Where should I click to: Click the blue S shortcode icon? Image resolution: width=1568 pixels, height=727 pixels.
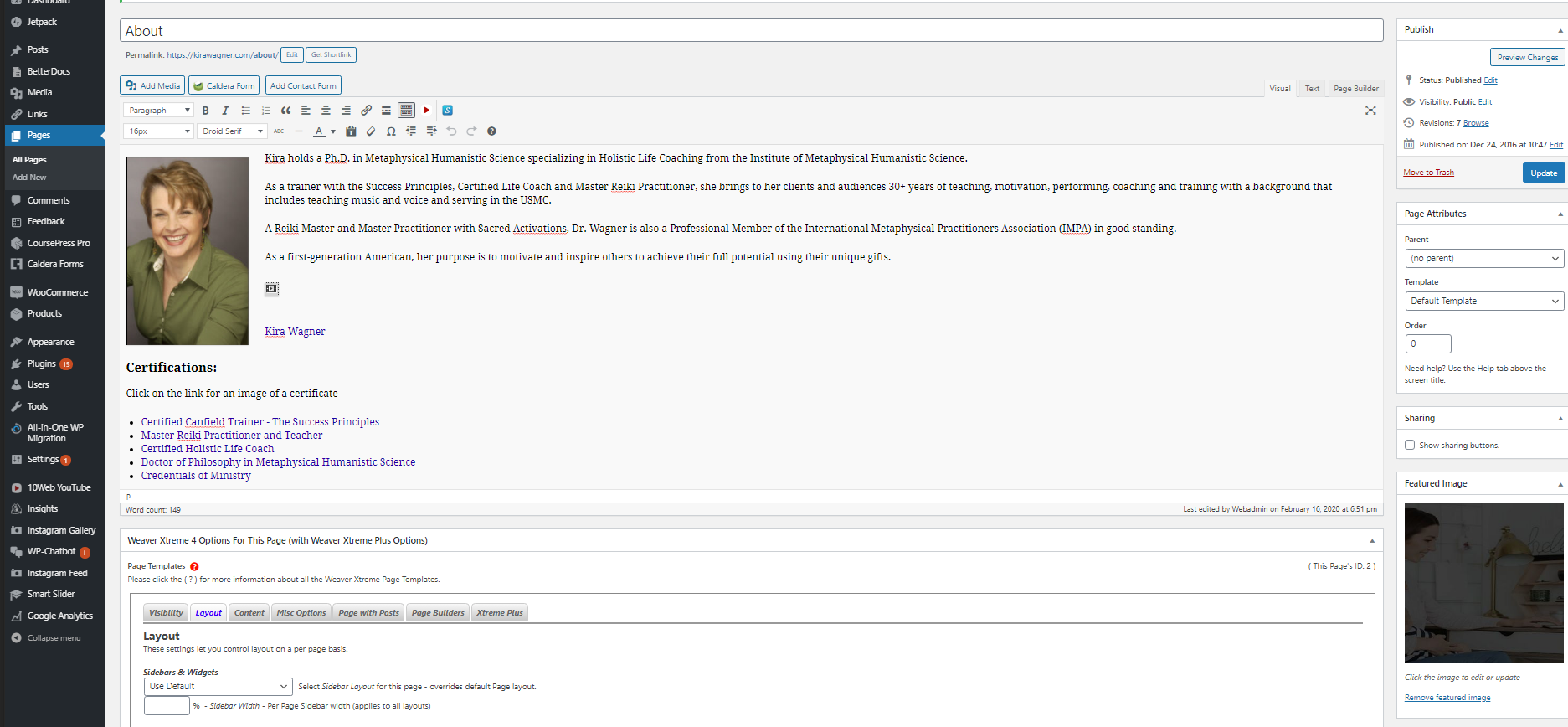447,111
